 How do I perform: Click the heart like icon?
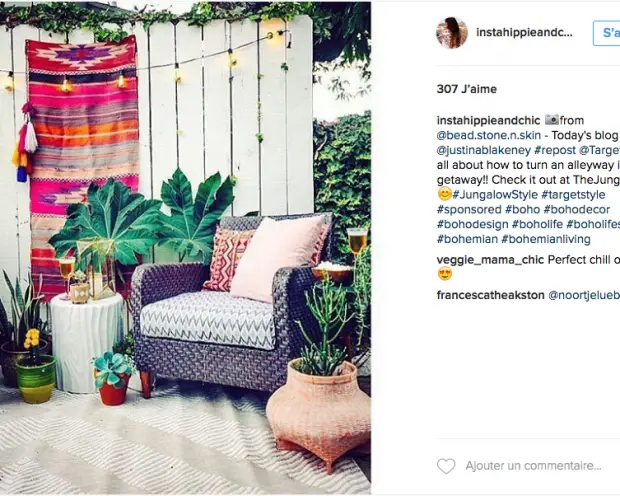point(446,466)
